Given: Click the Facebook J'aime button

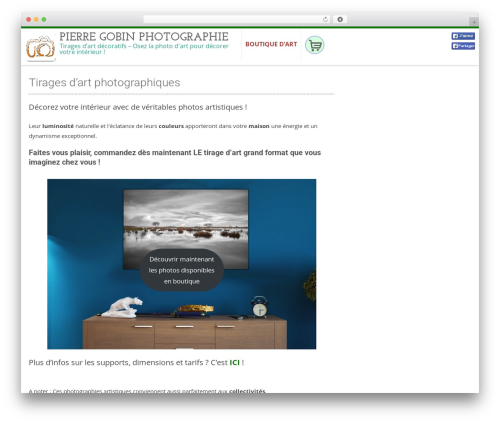Looking at the screenshot, I should pyautogui.click(x=463, y=36).
